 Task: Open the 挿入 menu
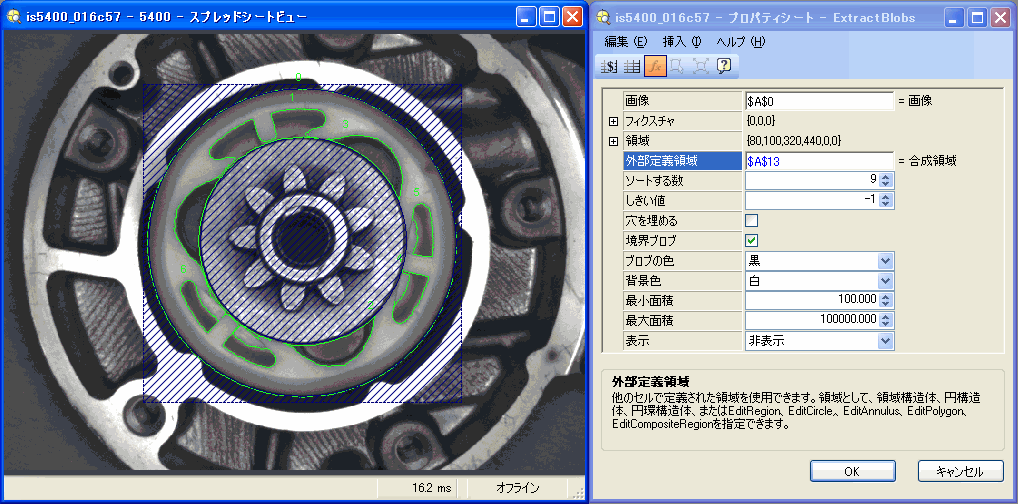682,41
